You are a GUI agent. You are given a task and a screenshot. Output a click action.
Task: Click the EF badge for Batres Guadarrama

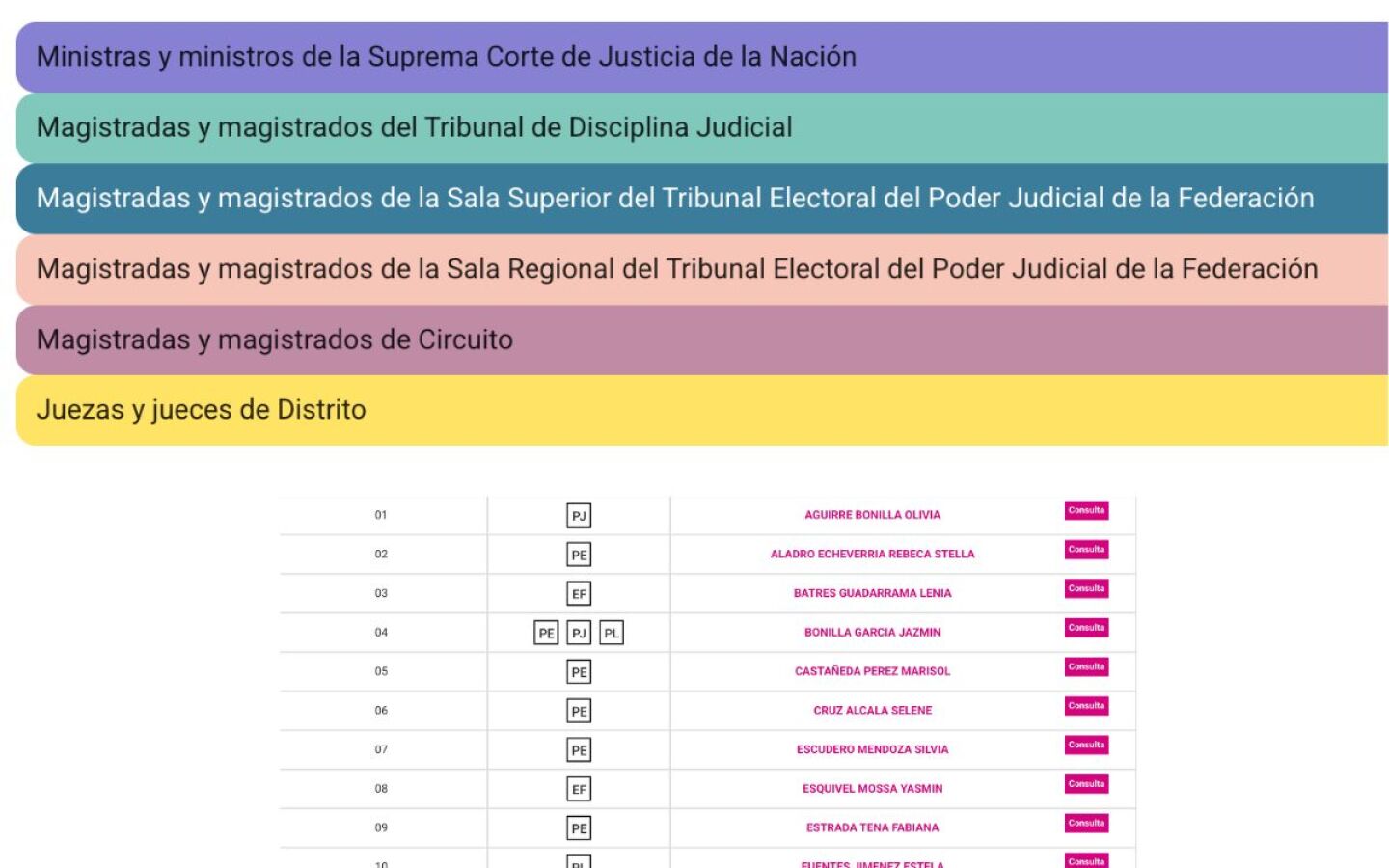pyautogui.click(x=579, y=594)
